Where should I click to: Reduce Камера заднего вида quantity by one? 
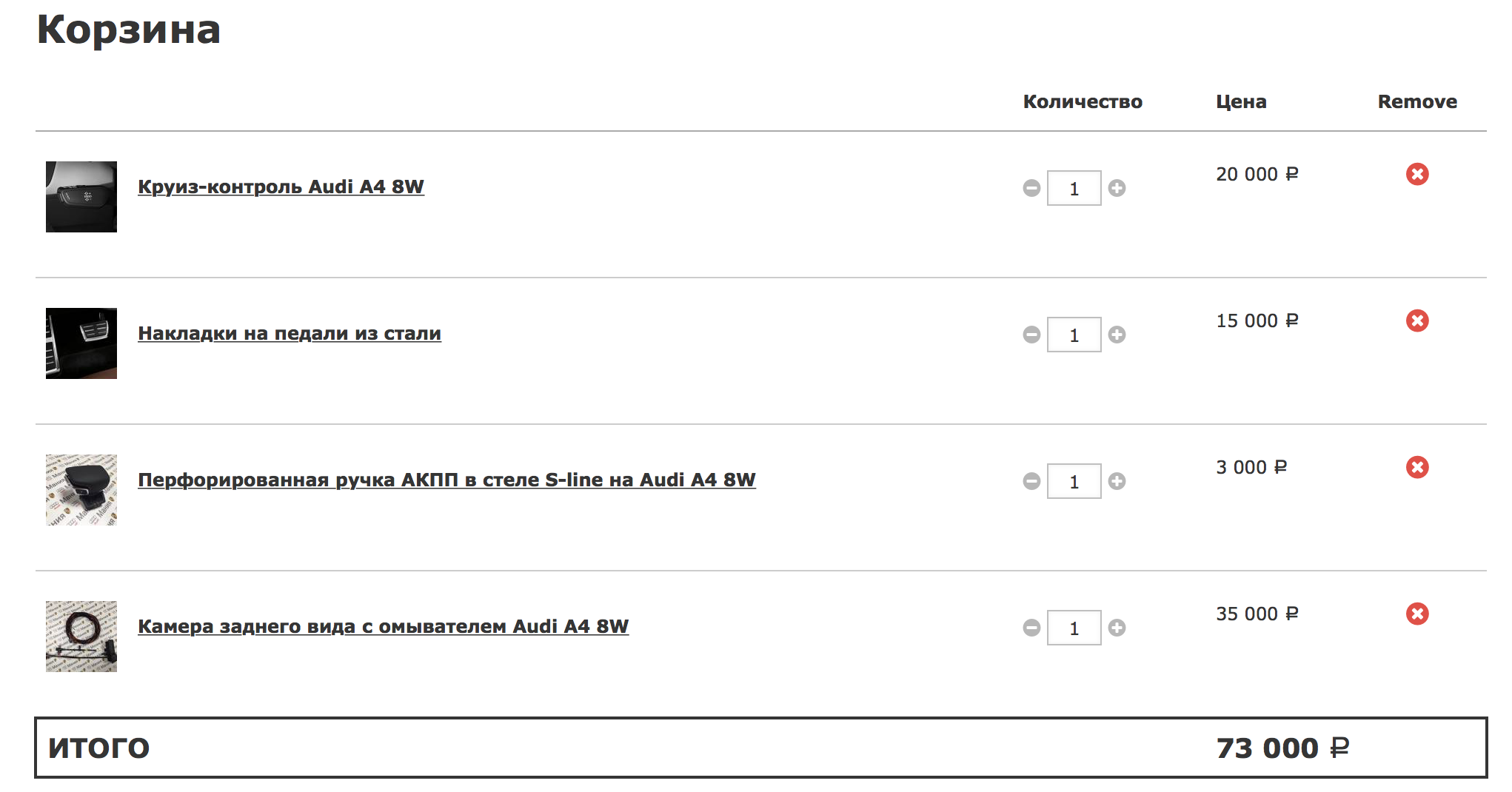pos(1031,628)
